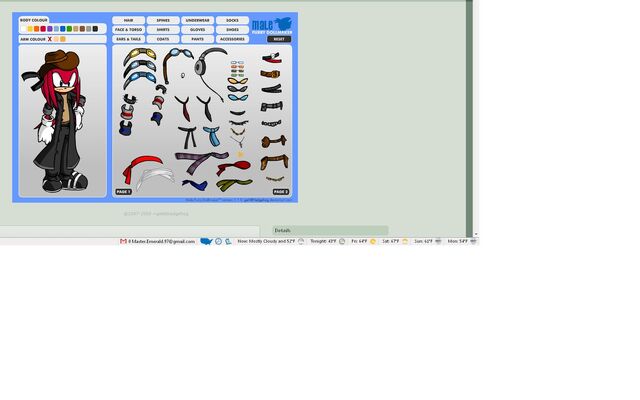The width and height of the screenshot is (640, 400).
Task: Pick the brown body colour swatch
Action: click(x=82, y=29)
